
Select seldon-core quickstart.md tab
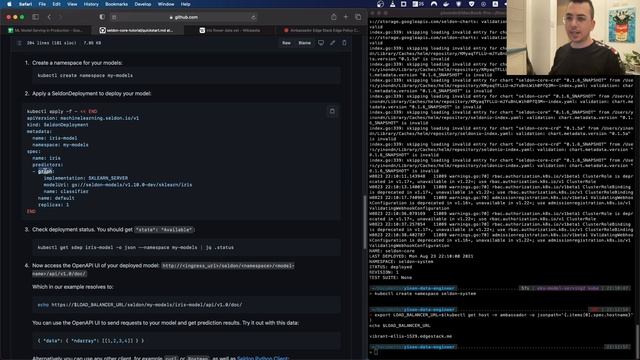click(x=138, y=30)
